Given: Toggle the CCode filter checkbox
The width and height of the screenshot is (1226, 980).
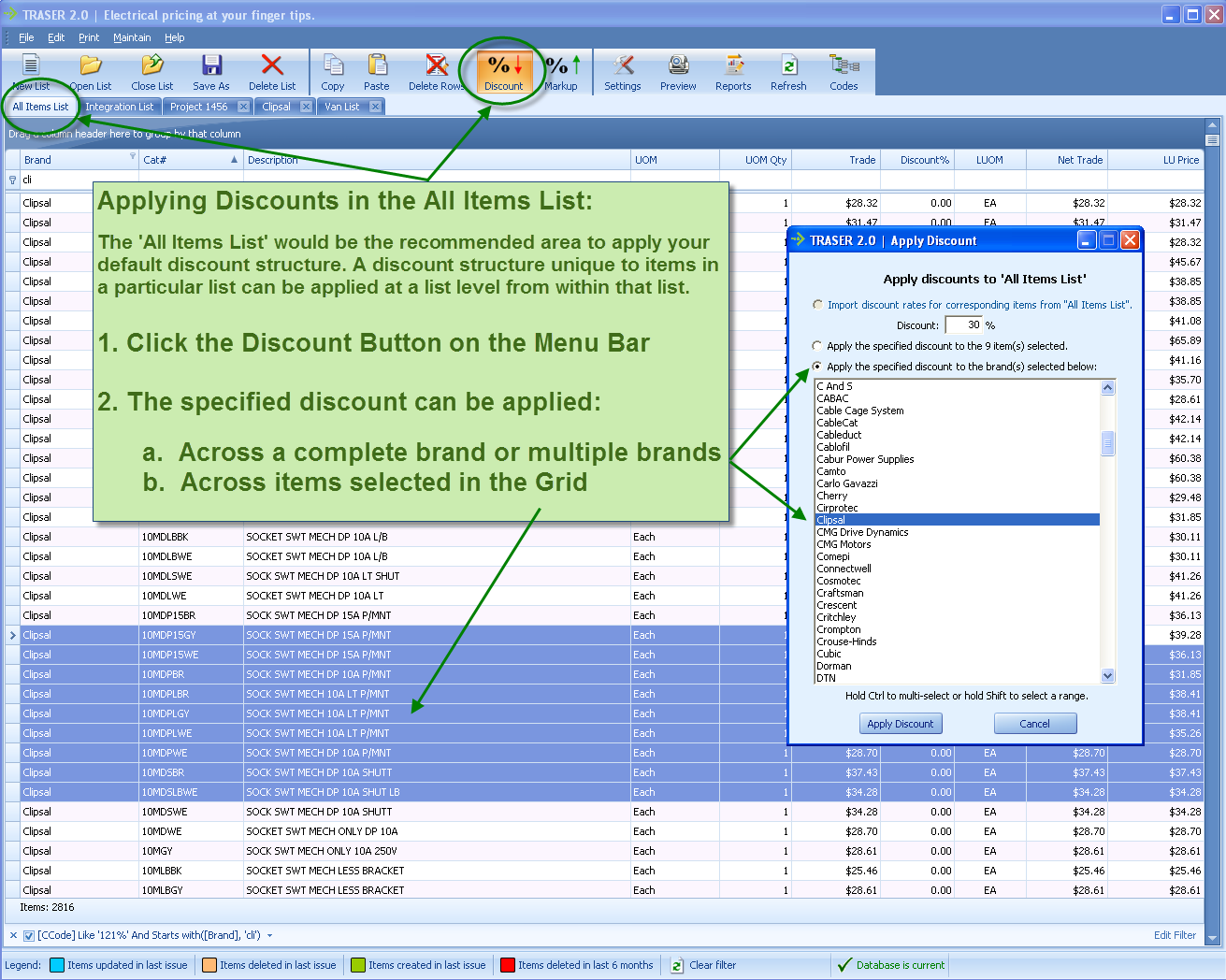Looking at the screenshot, I should coord(29,935).
